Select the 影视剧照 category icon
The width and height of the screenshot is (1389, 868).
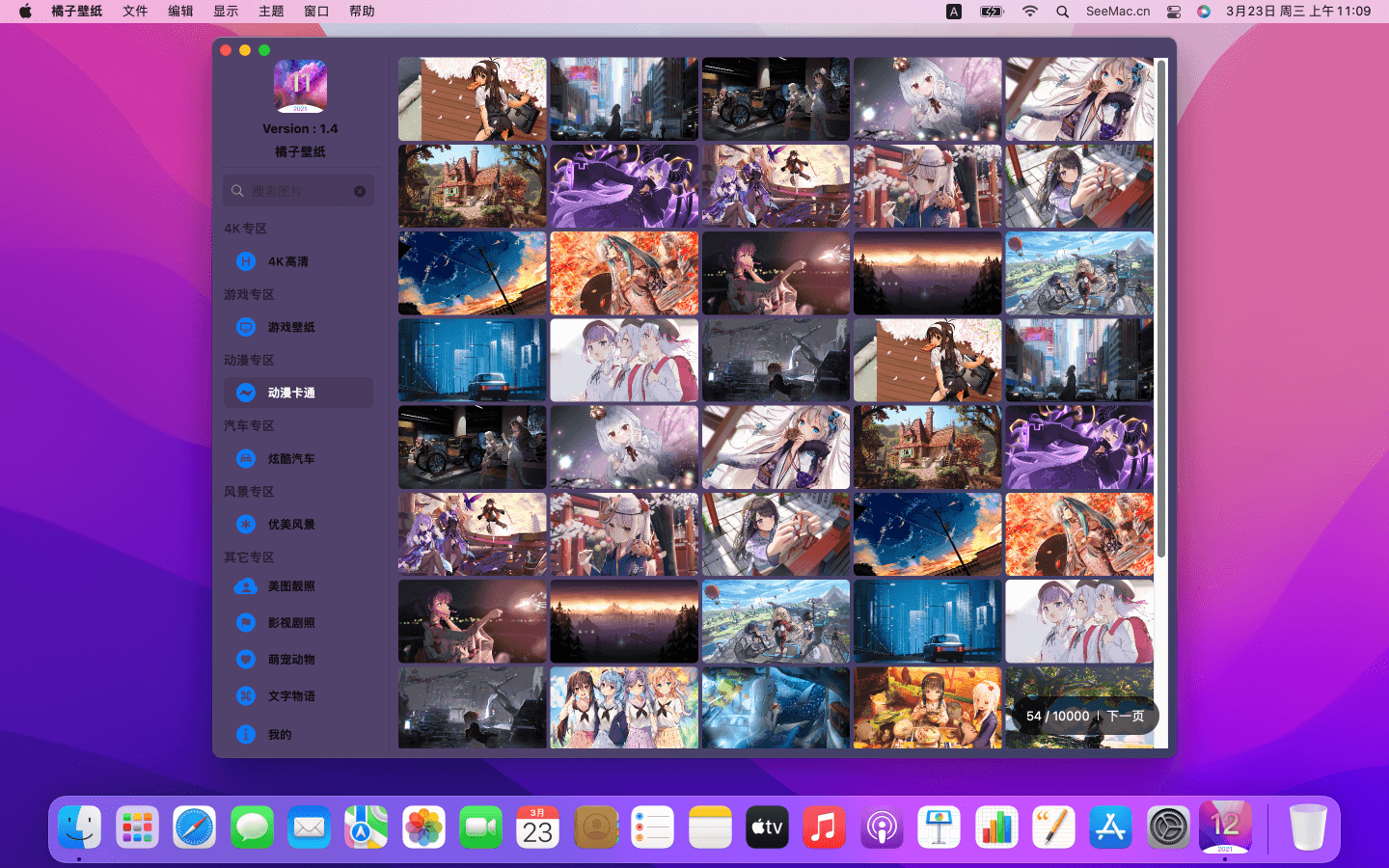point(246,622)
